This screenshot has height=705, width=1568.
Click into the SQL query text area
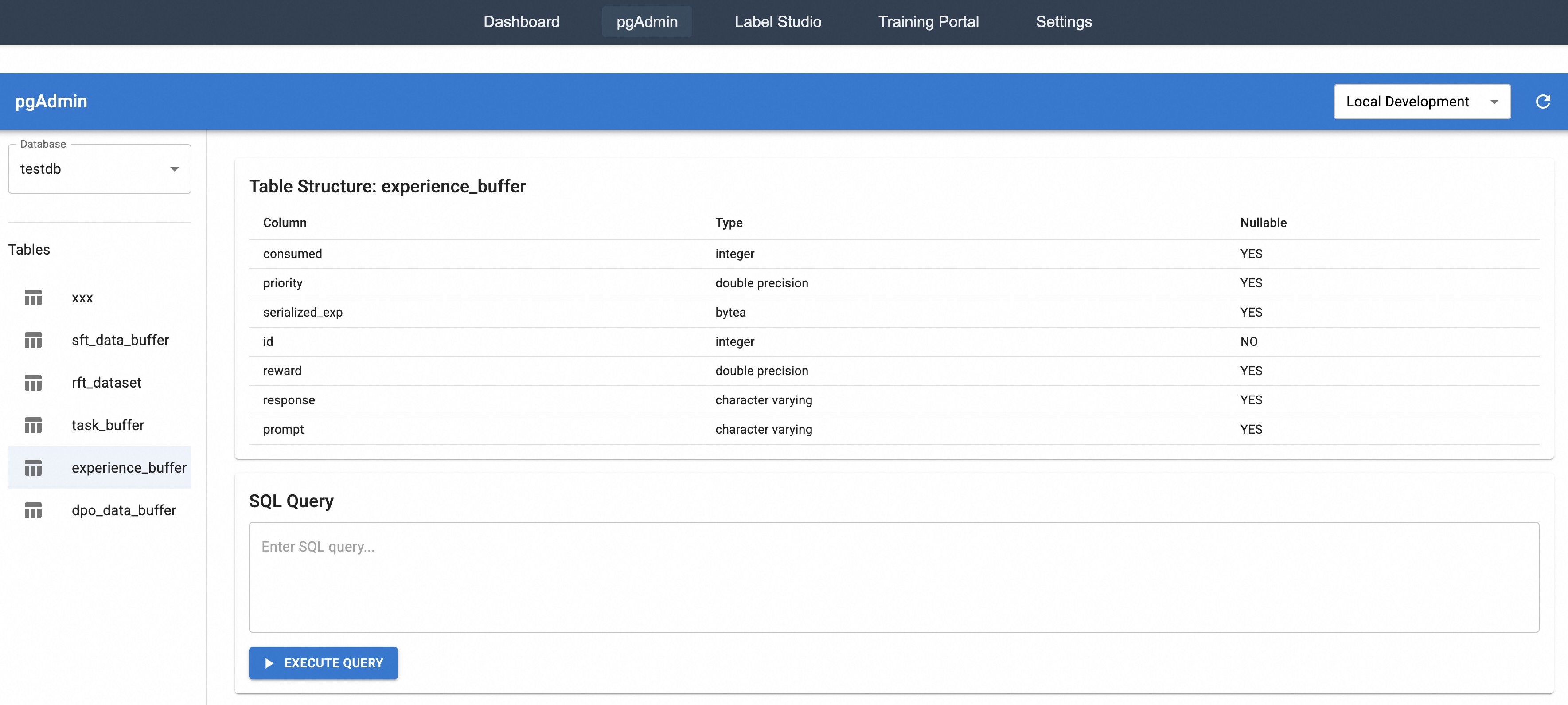[x=893, y=576]
